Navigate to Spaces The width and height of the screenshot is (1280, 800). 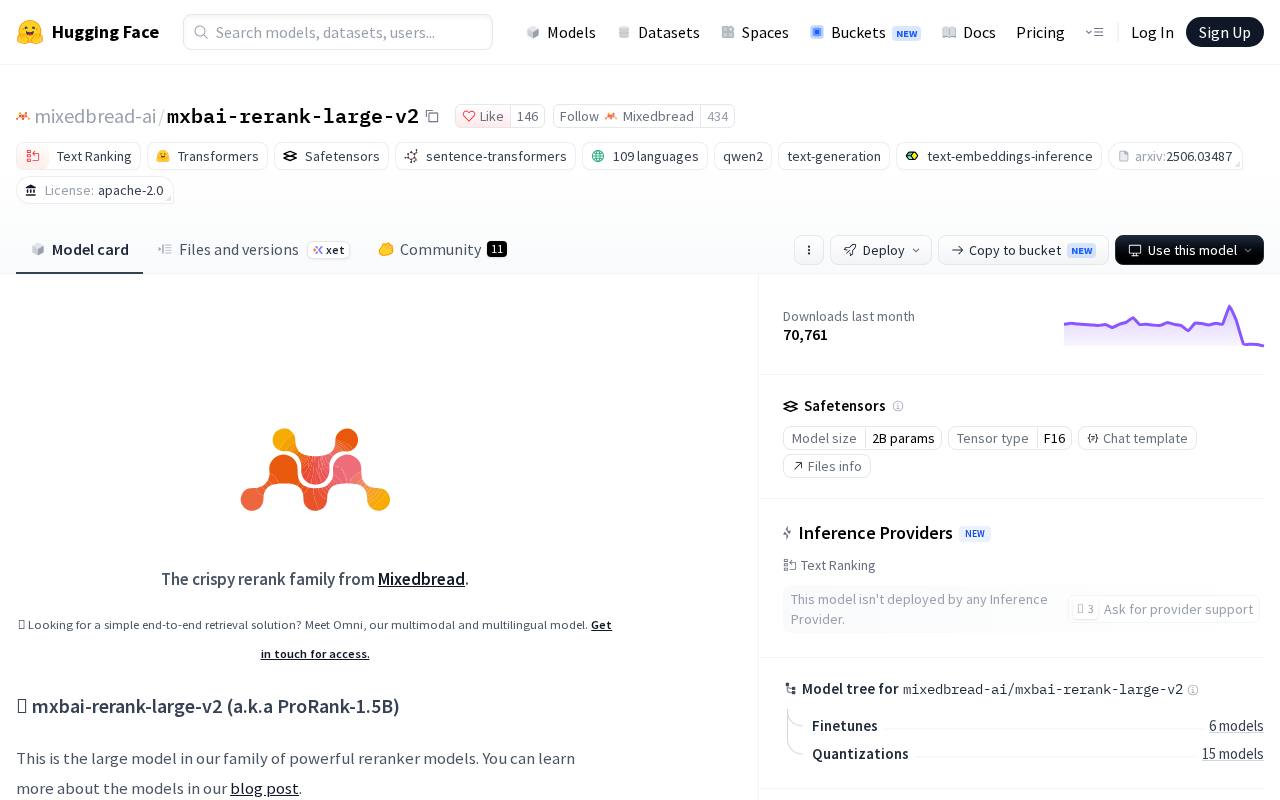click(x=755, y=32)
